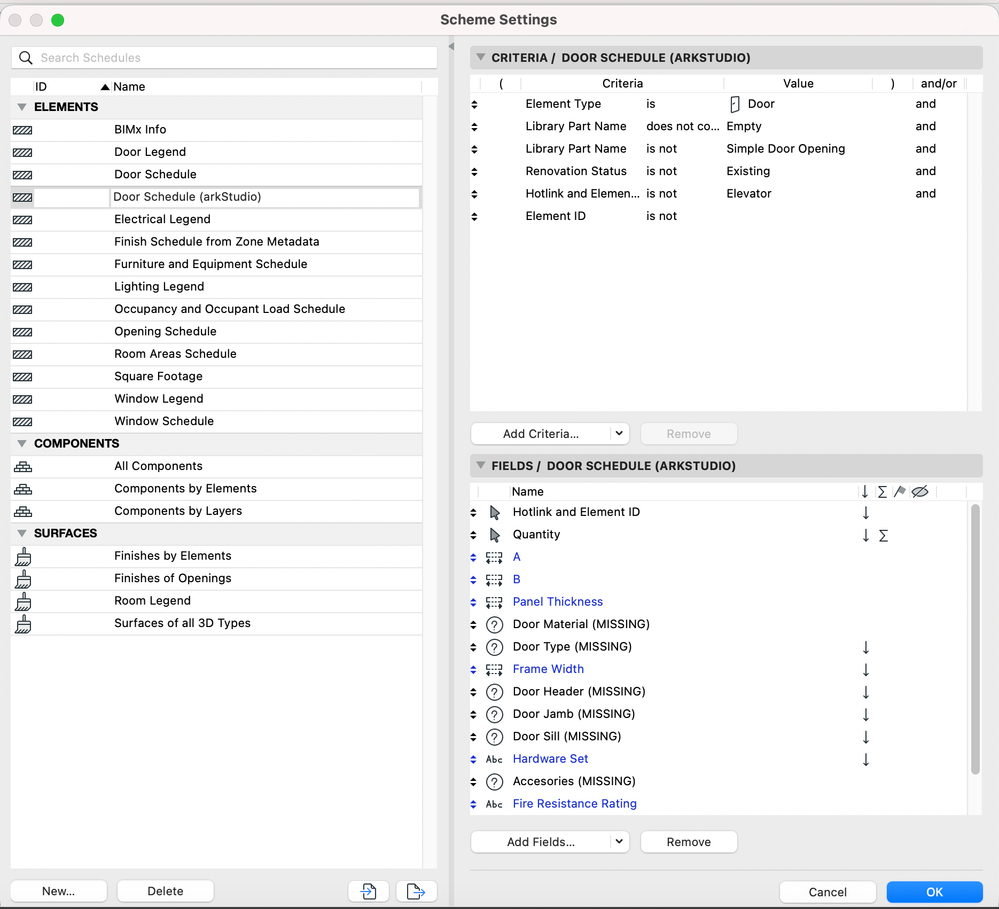Click the Abc icon beside Hardware Set
999x909 pixels.
tap(494, 759)
